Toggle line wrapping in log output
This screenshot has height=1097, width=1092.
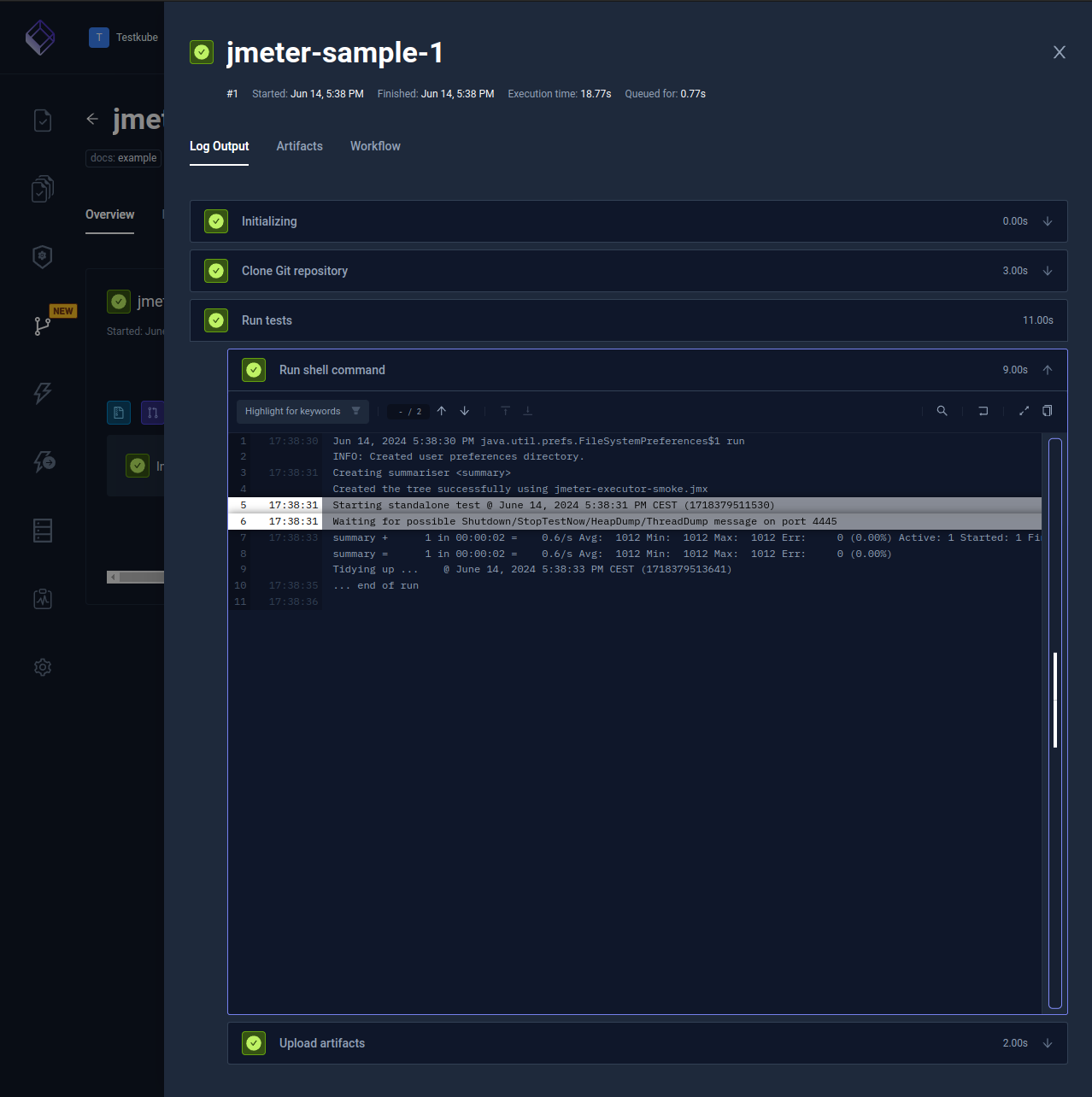(983, 411)
